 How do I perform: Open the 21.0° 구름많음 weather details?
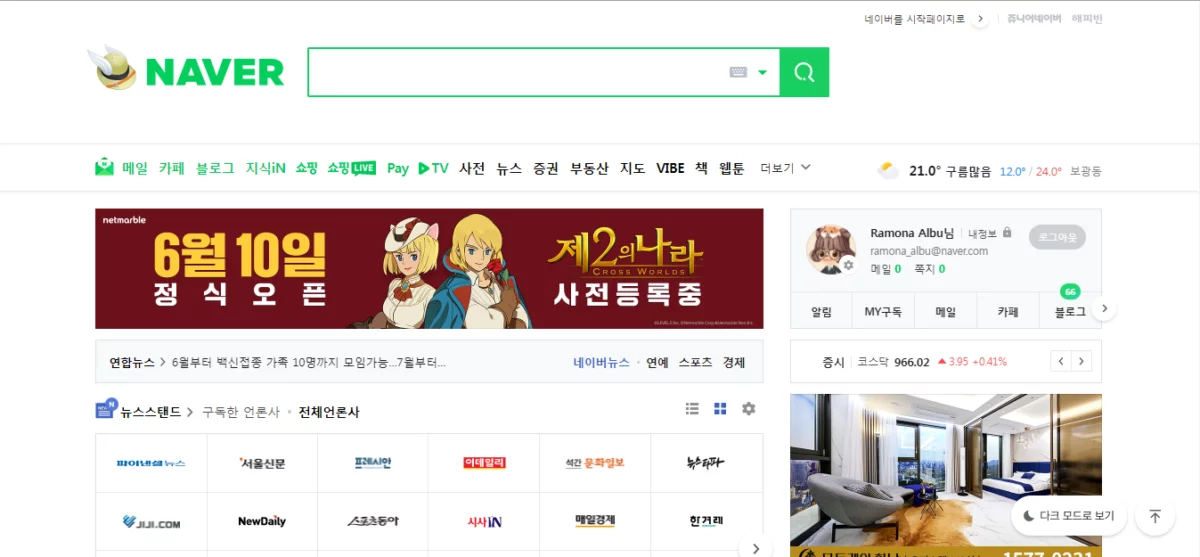tap(951, 170)
